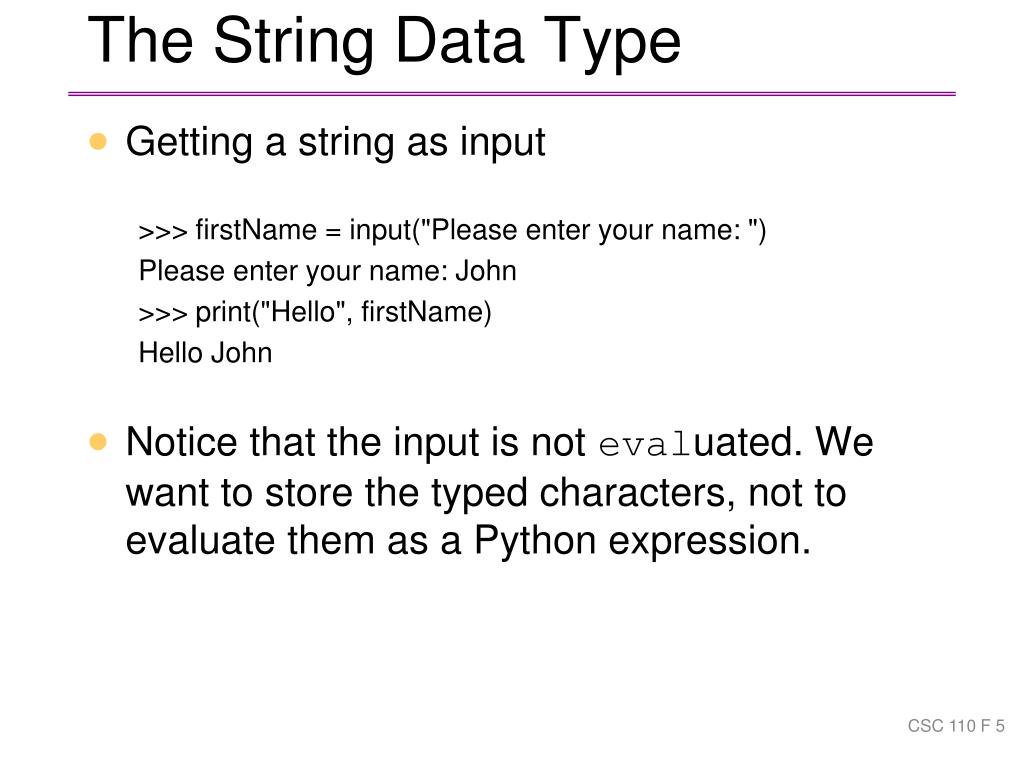Click the word 'String' in the title
Viewport: 1024px width, 768px height.
click(293, 43)
